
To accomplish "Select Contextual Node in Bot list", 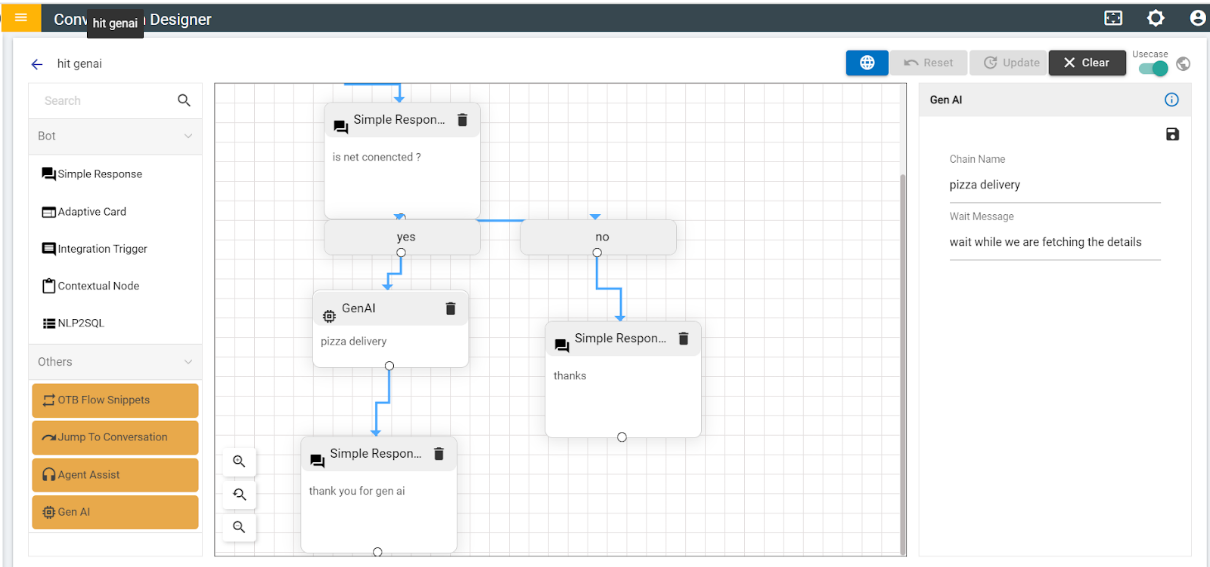I will pyautogui.click(x=90, y=286).
